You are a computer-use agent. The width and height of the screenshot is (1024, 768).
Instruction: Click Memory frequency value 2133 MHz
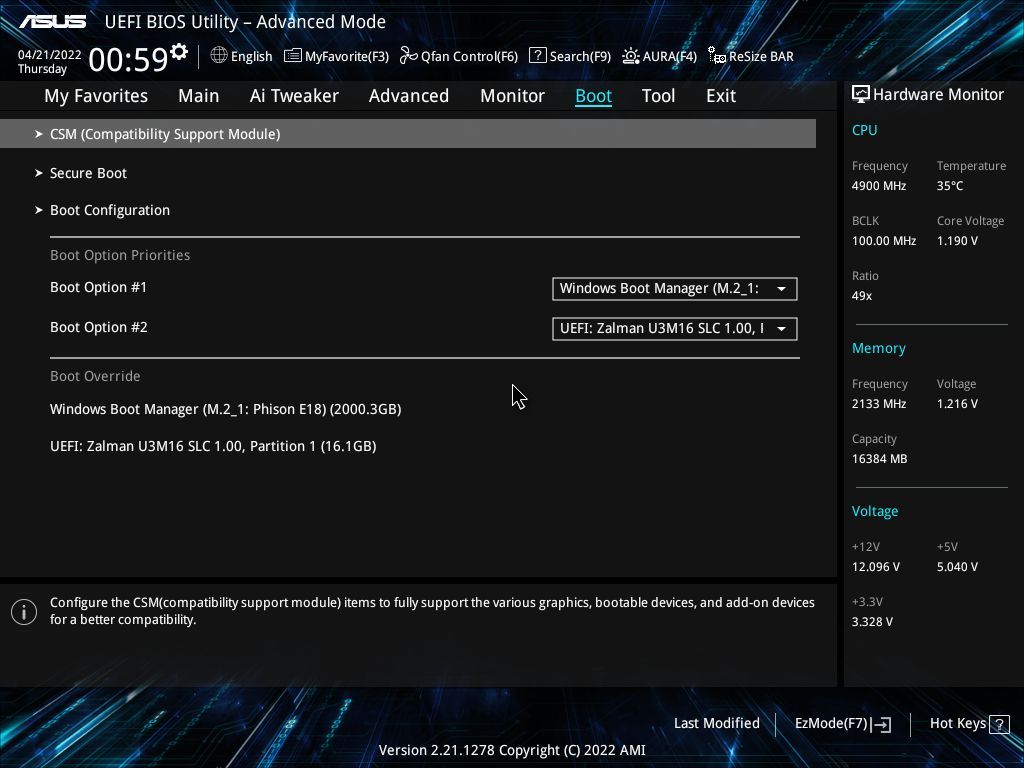(x=878, y=404)
